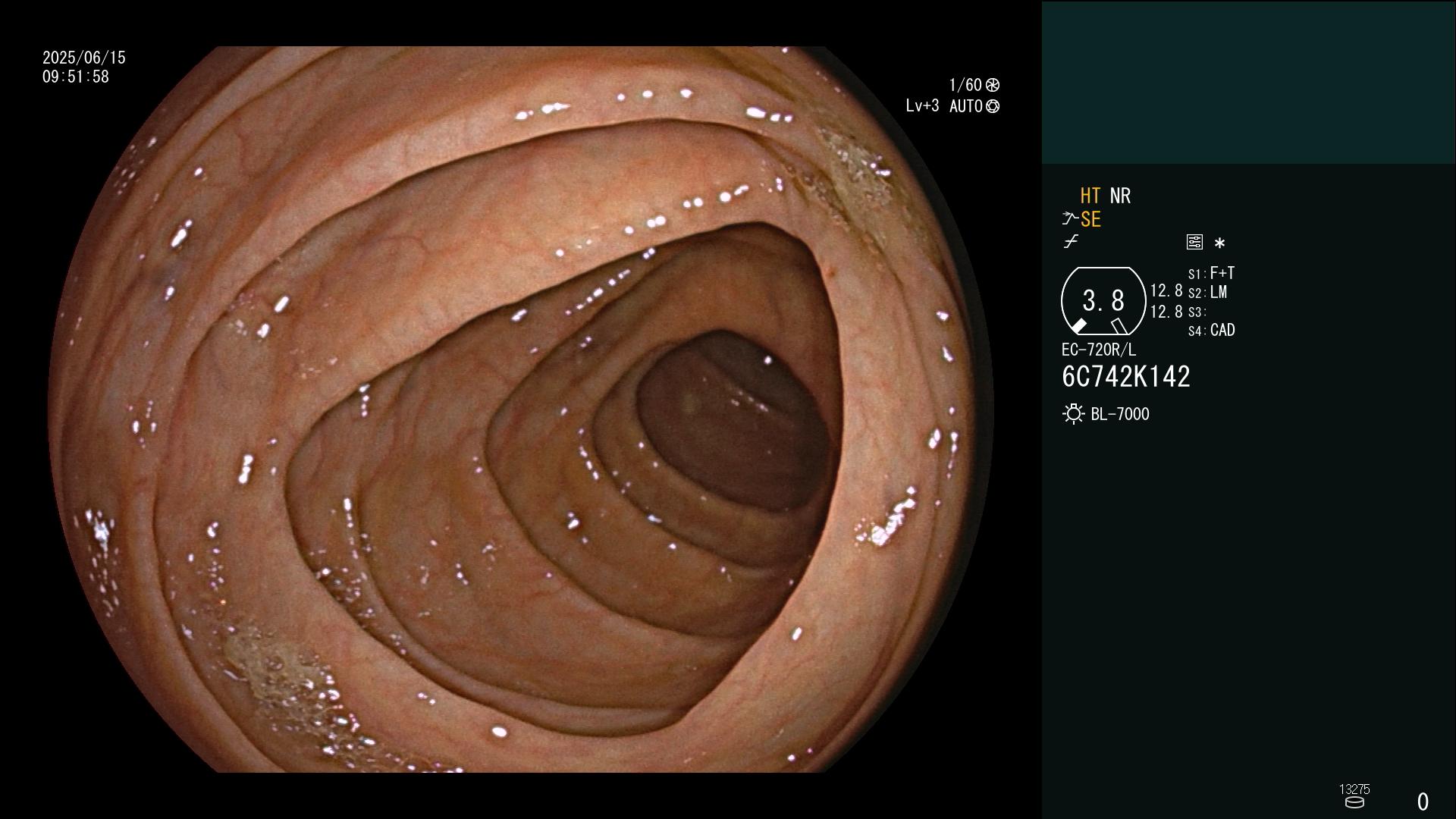1456x819 pixels.
Task: Click the S1: F+T switch assignment
Action: pos(1212,273)
